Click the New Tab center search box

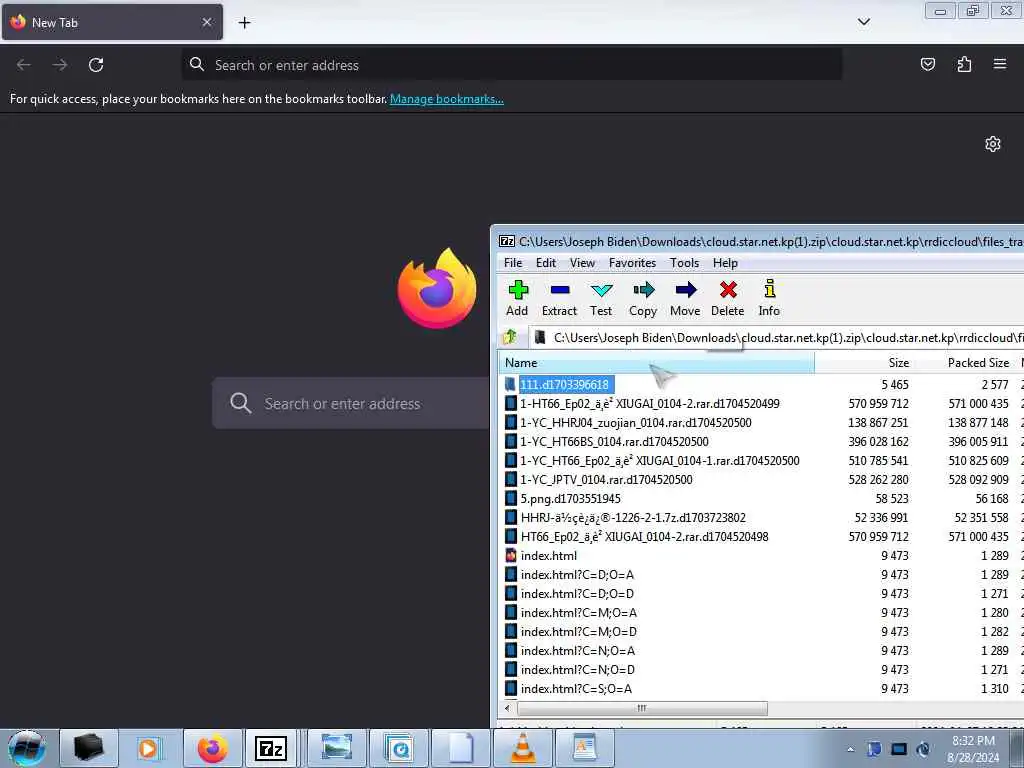[x=351, y=403]
